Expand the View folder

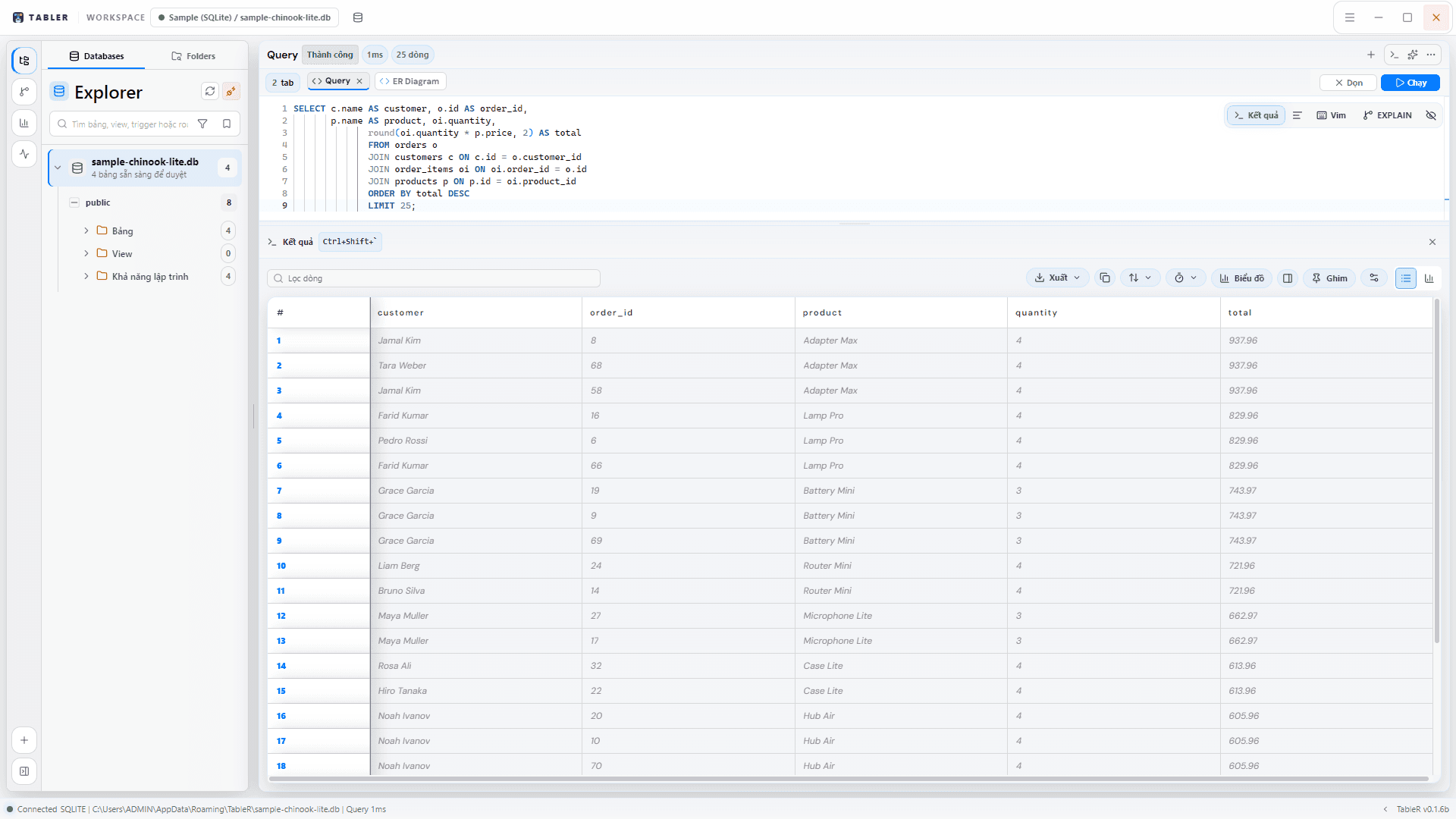pyautogui.click(x=86, y=253)
